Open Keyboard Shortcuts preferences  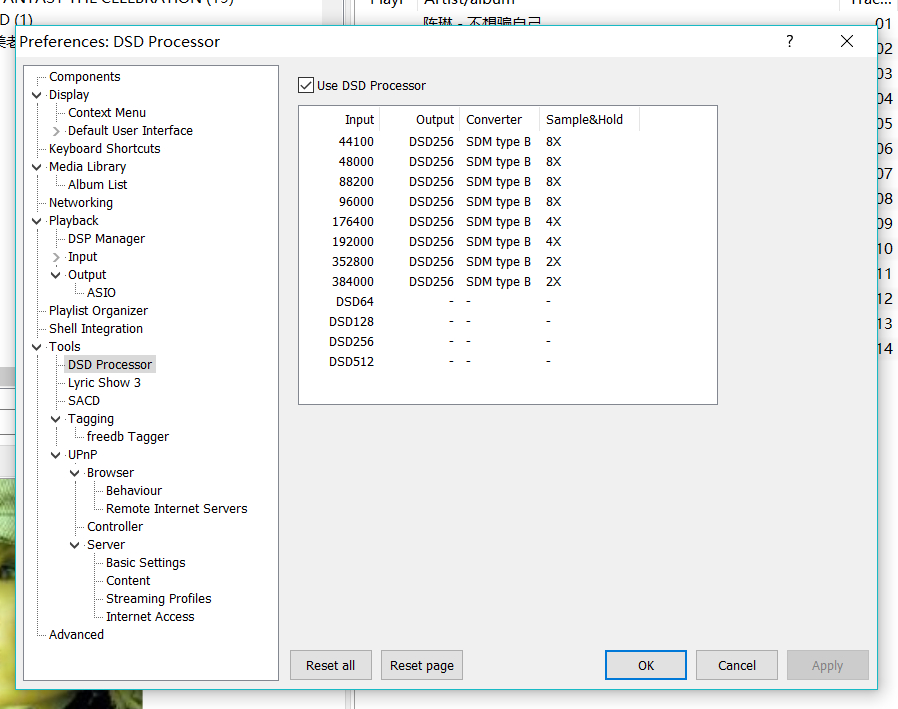tap(104, 149)
